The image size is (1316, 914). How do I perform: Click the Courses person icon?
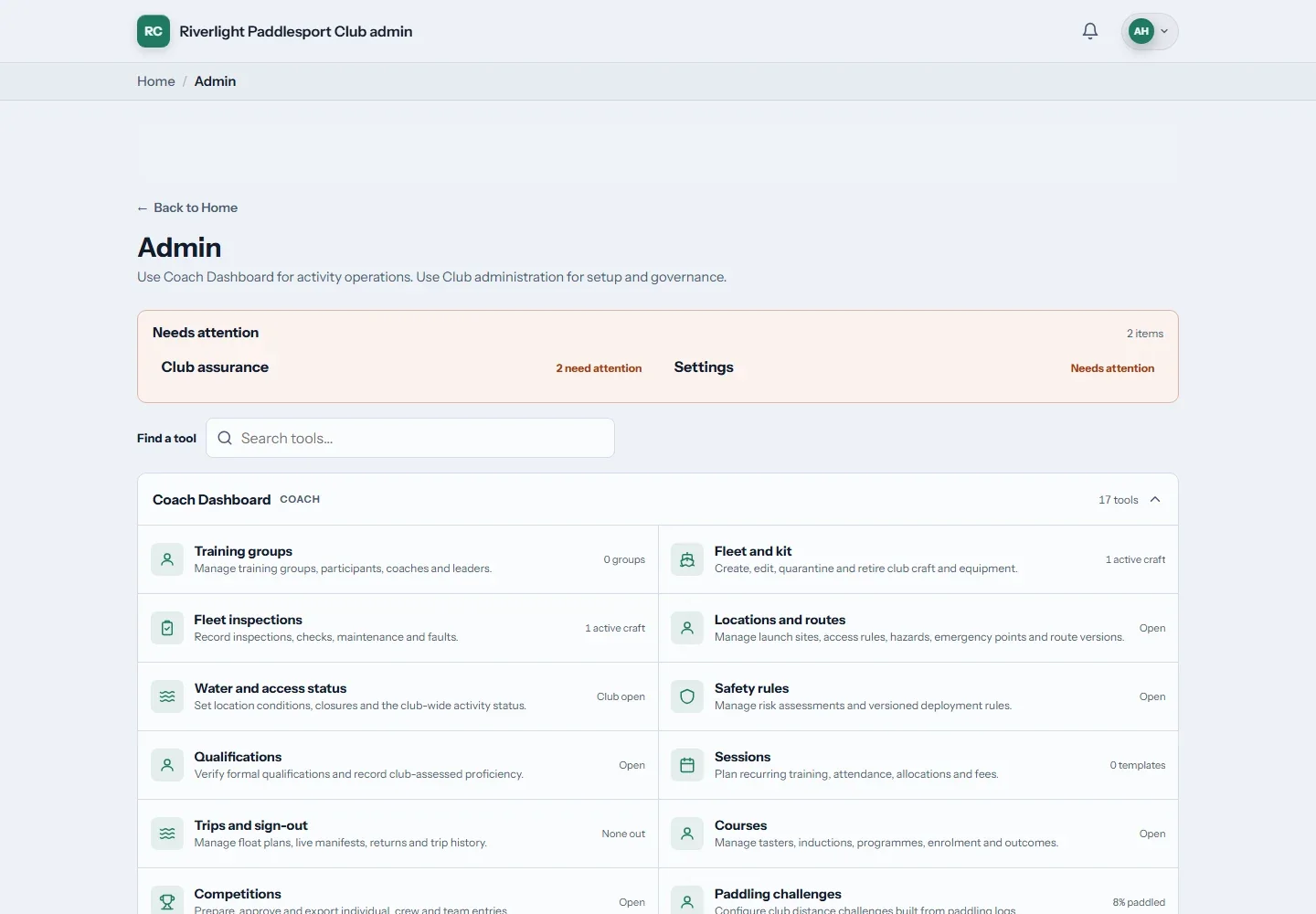687,834
